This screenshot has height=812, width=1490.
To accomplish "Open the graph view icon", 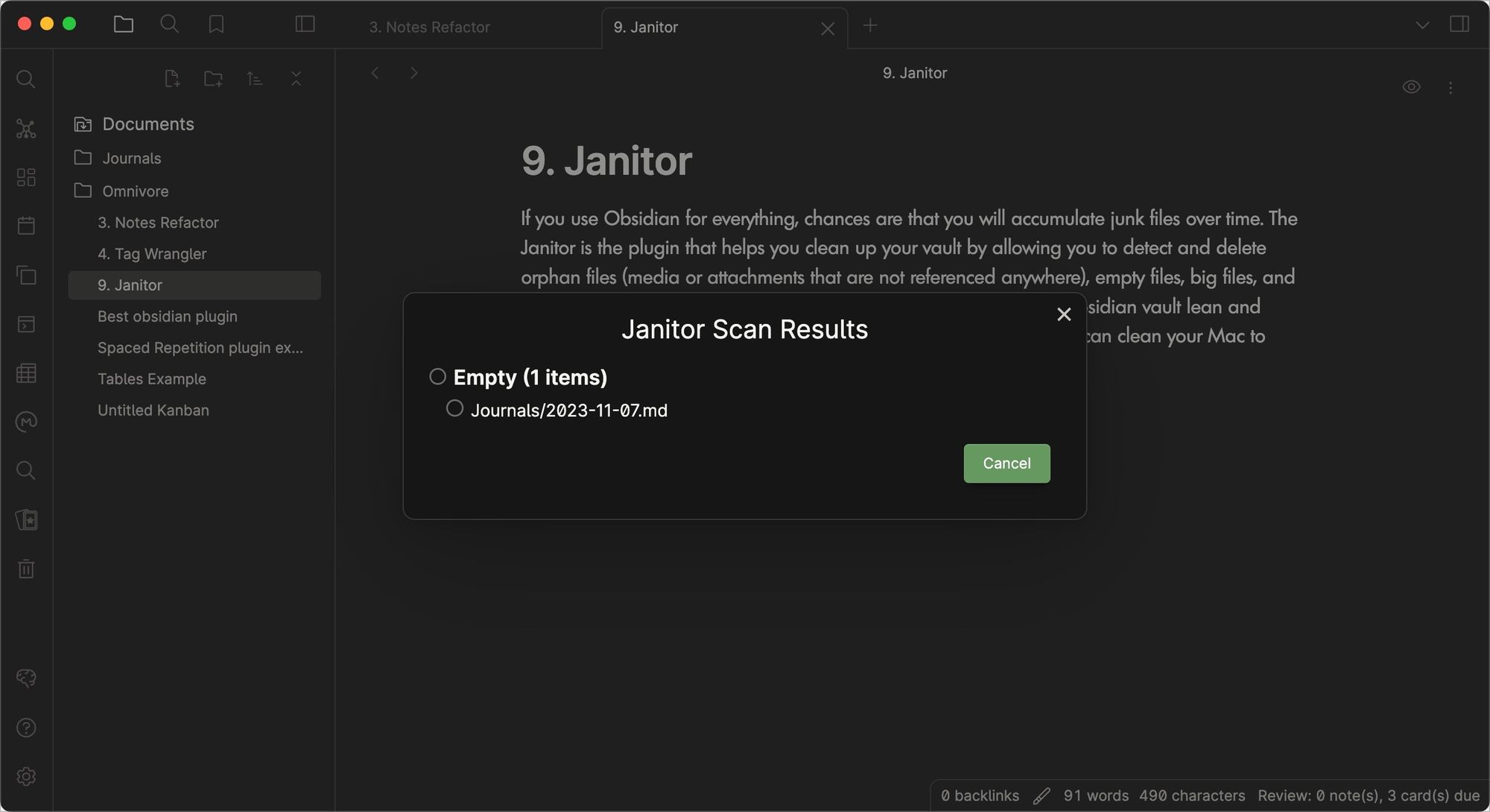I will [26, 129].
